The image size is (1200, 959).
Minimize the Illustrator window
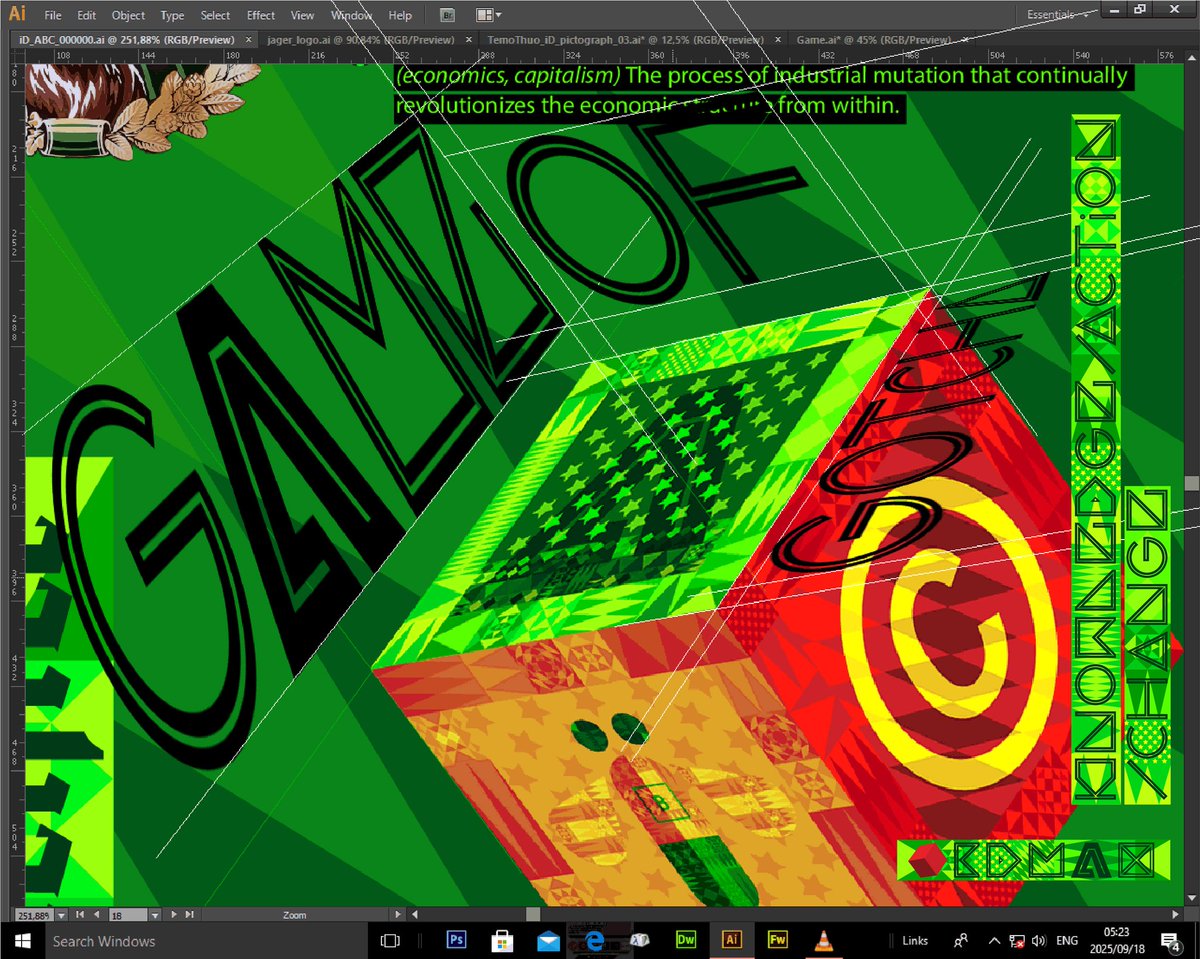1114,8
